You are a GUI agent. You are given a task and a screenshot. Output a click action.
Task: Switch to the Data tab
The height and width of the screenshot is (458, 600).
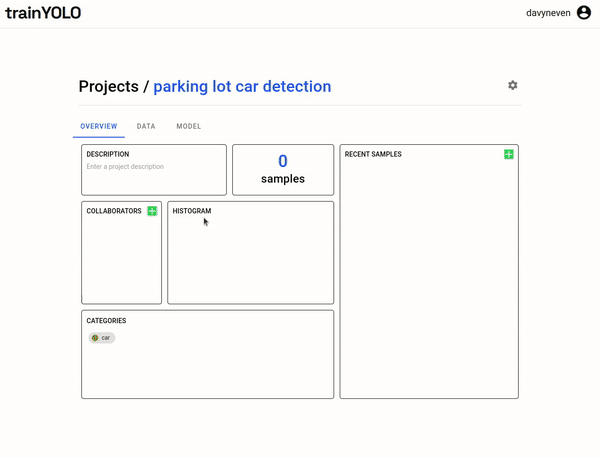pyautogui.click(x=146, y=126)
